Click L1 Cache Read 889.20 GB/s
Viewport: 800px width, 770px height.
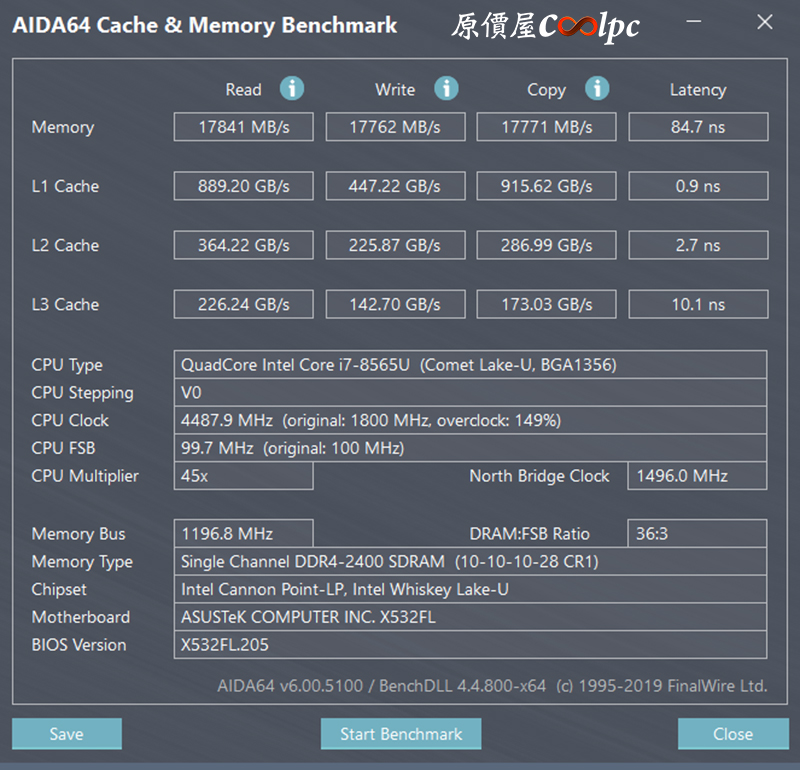(x=243, y=186)
